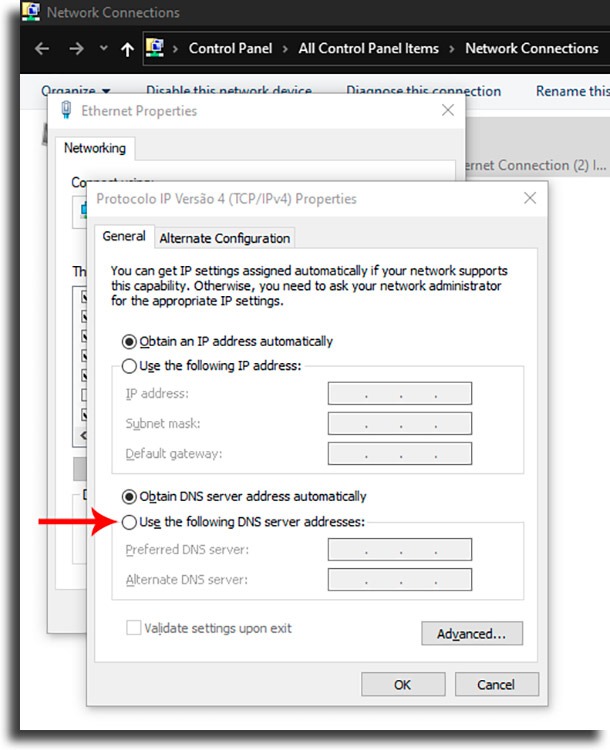Select Obtain DNS server address automatically

pos(244,496)
